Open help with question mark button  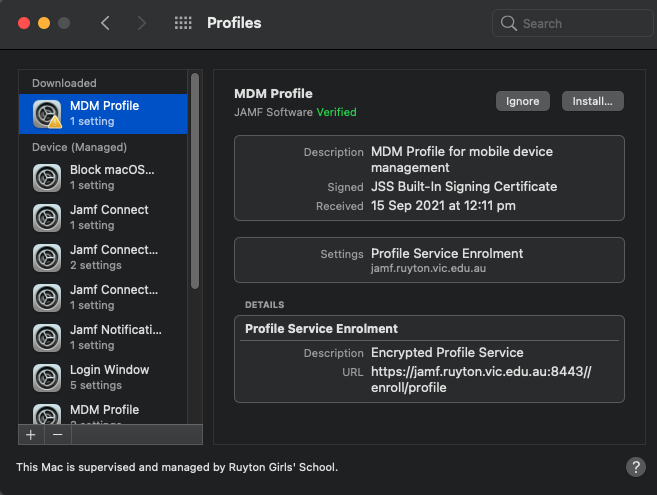click(x=636, y=466)
